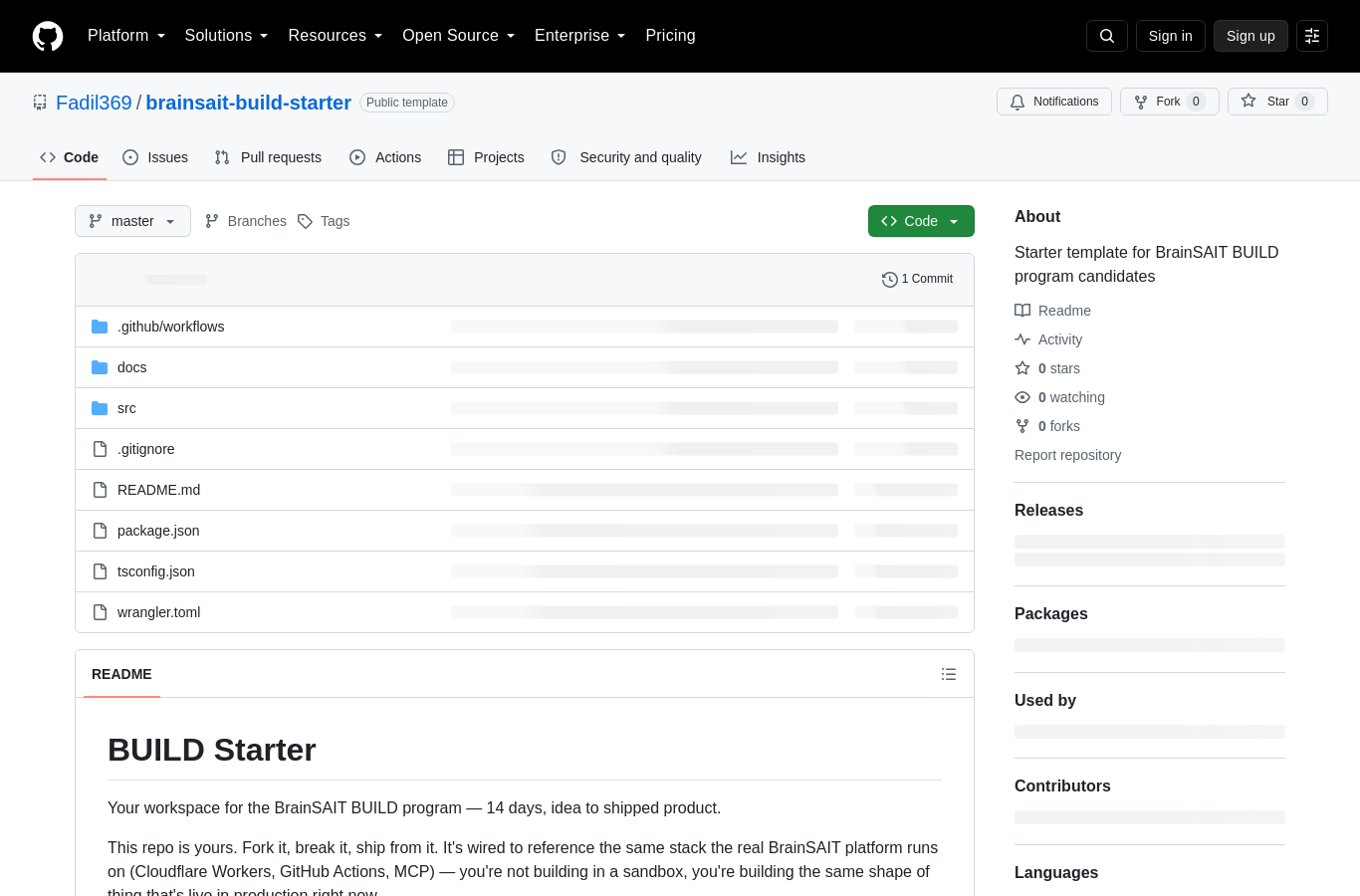Screen dimensions: 1360x896
Task: Click the Report repository link
Action: click(x=1067, y=455)
